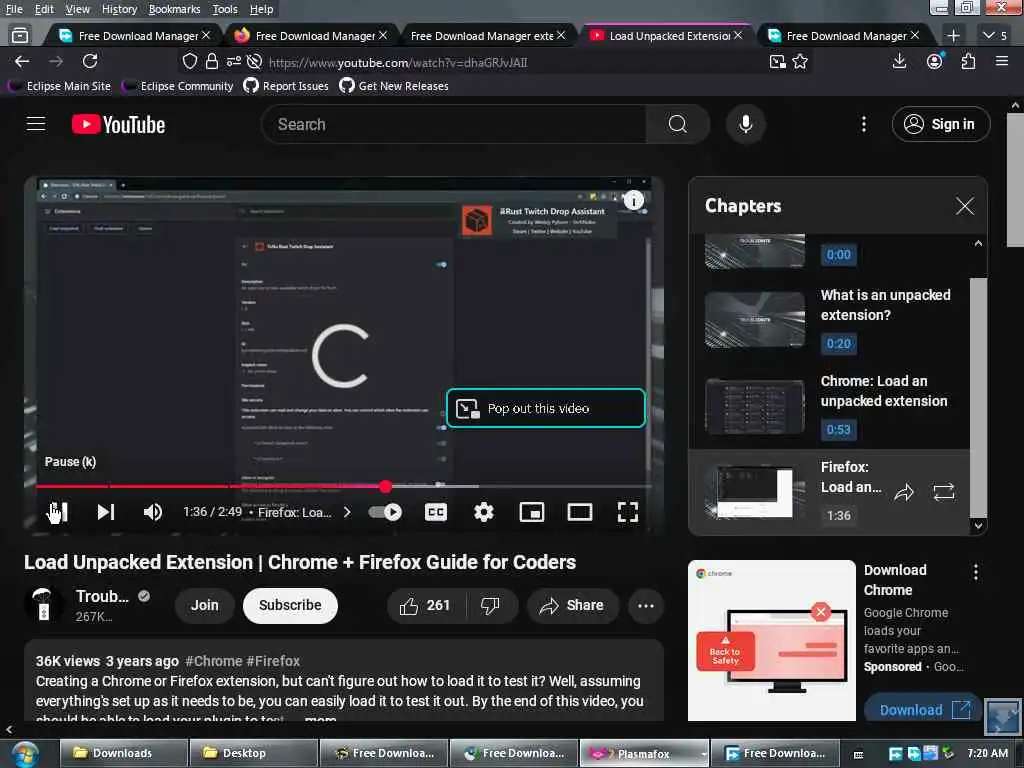The width and height of the screenshot is (1024, 768).
Task: Click the YouTube Search input field
Action: (x=454, y=124)
